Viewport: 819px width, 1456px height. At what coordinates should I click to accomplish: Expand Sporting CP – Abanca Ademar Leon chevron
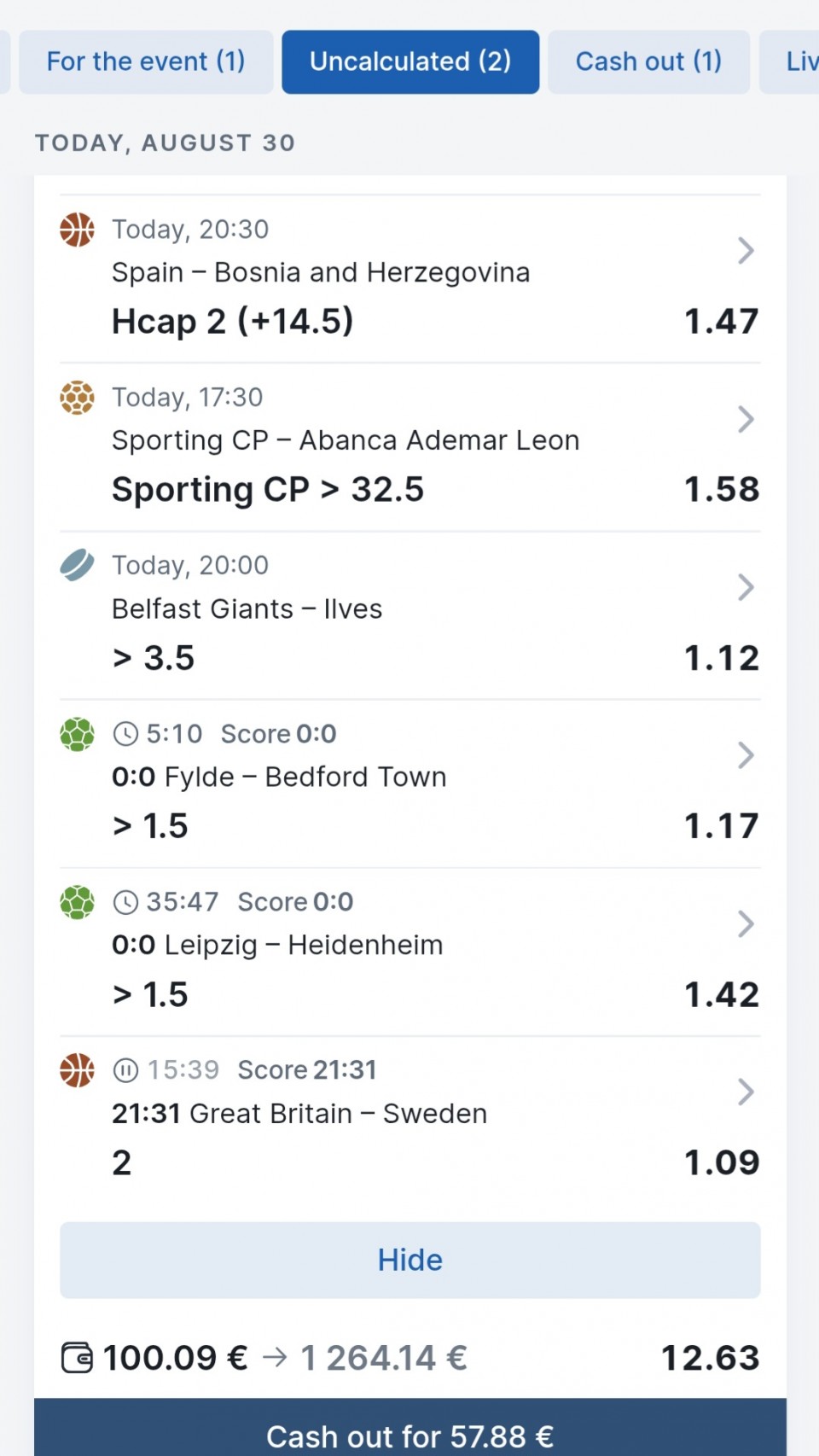[x=746, y=419]
